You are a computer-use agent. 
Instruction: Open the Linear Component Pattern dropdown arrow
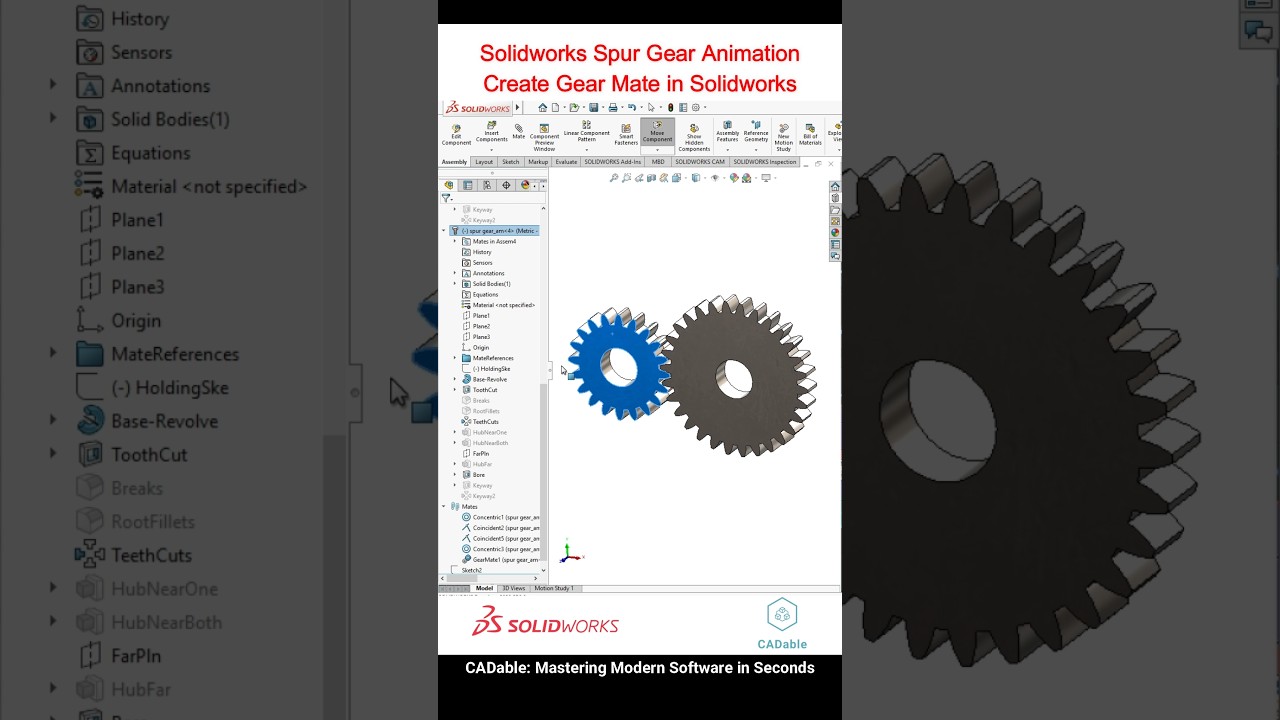pyautogui.click(x=586, y=150)
